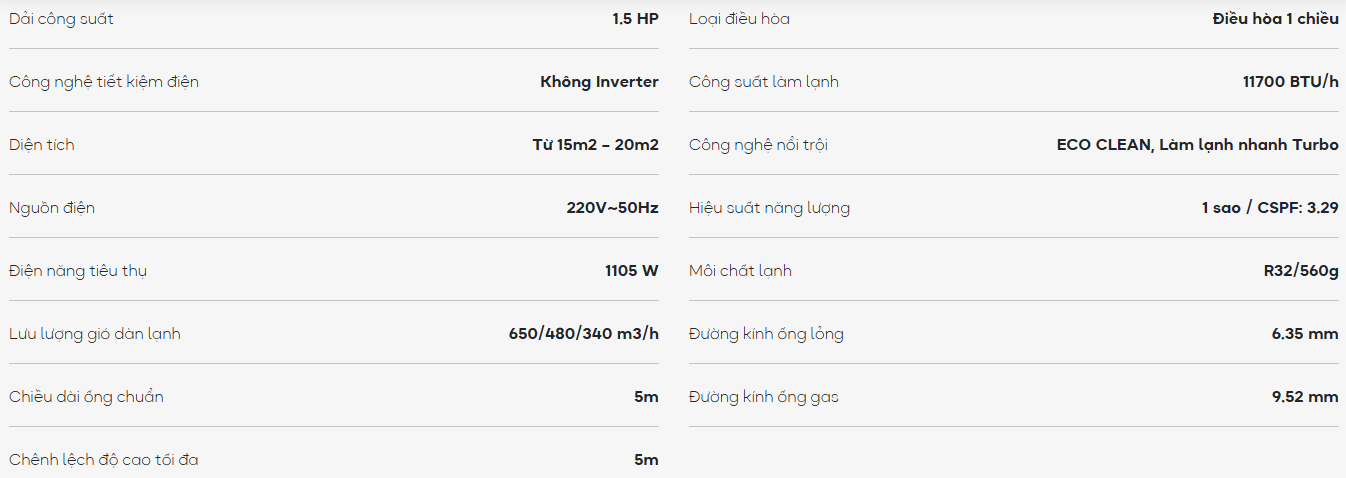
Task: Click the "11700 BTU/h" cooling capacity value
Action: pos(1290,82)
